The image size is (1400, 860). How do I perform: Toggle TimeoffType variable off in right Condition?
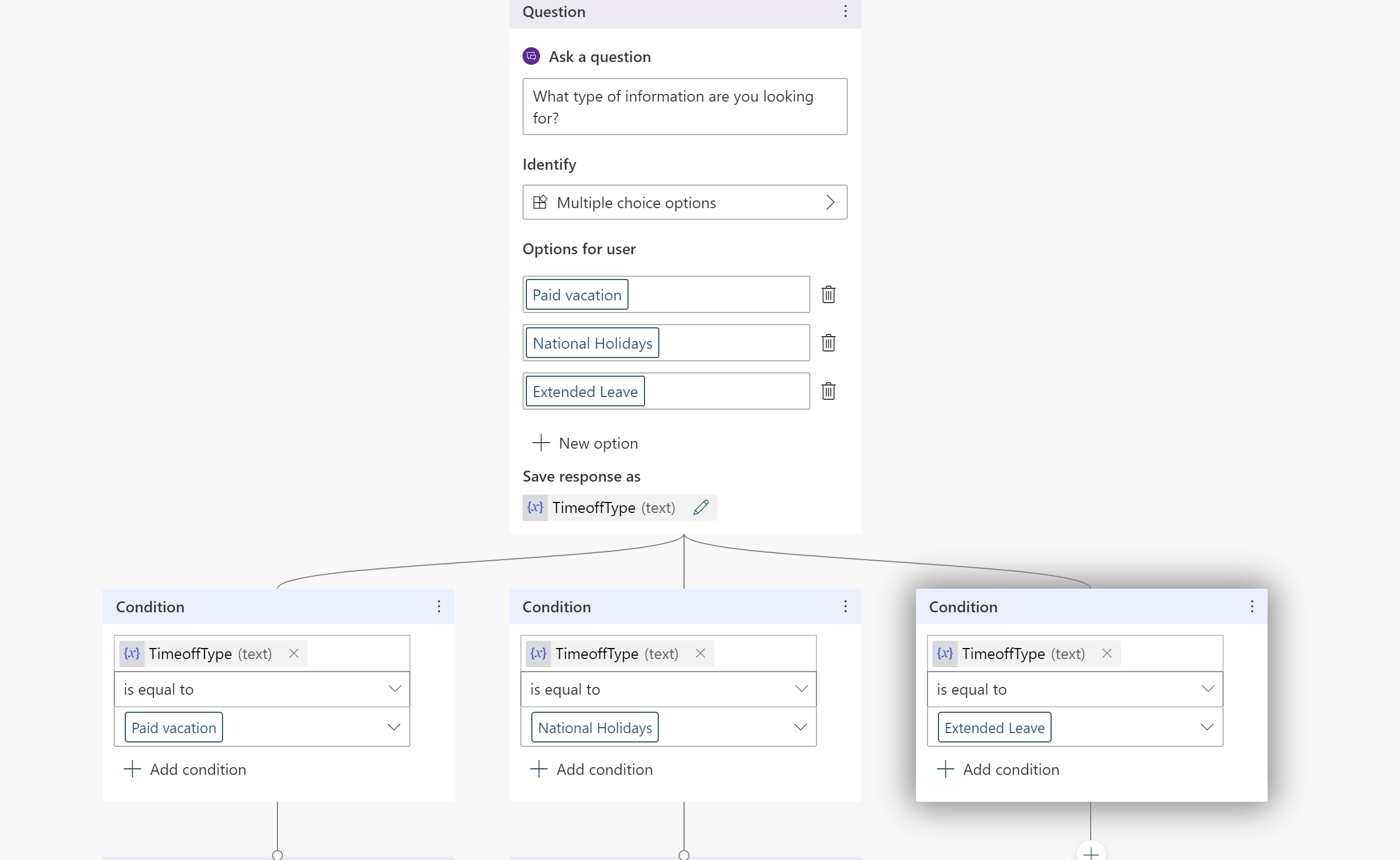pyautogui.click(x=1107, y=653)
